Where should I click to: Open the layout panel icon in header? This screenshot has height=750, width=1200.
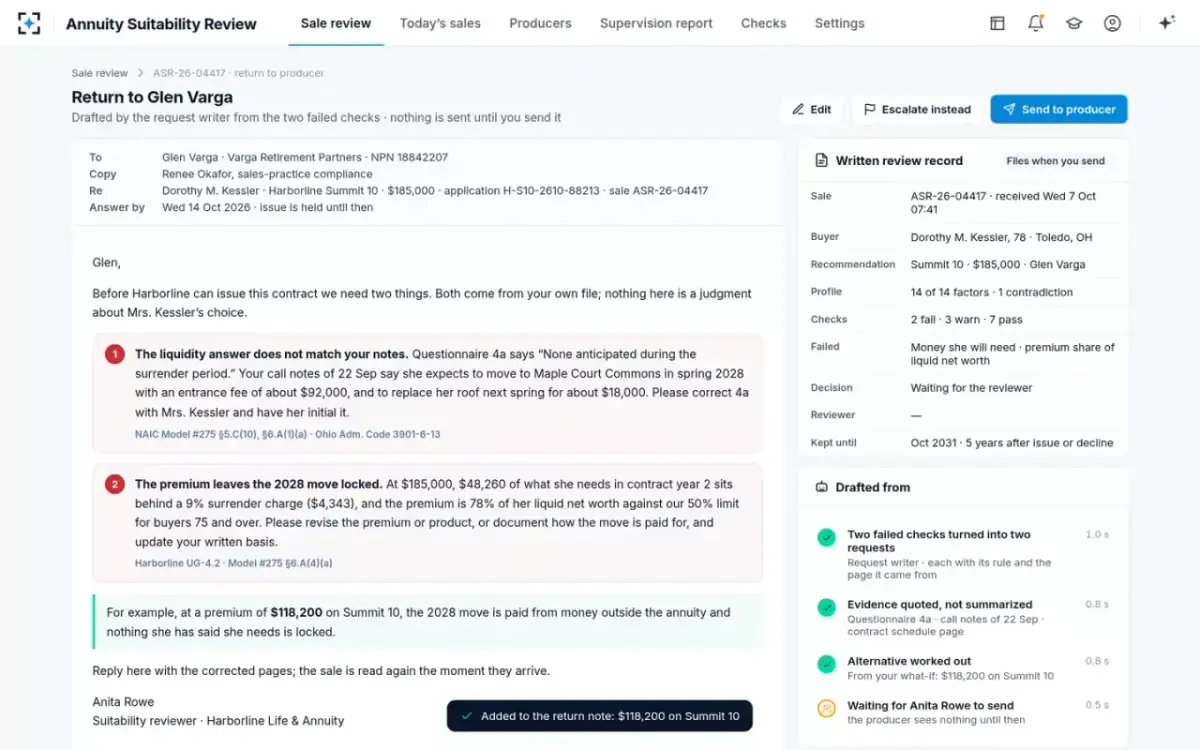997,23
